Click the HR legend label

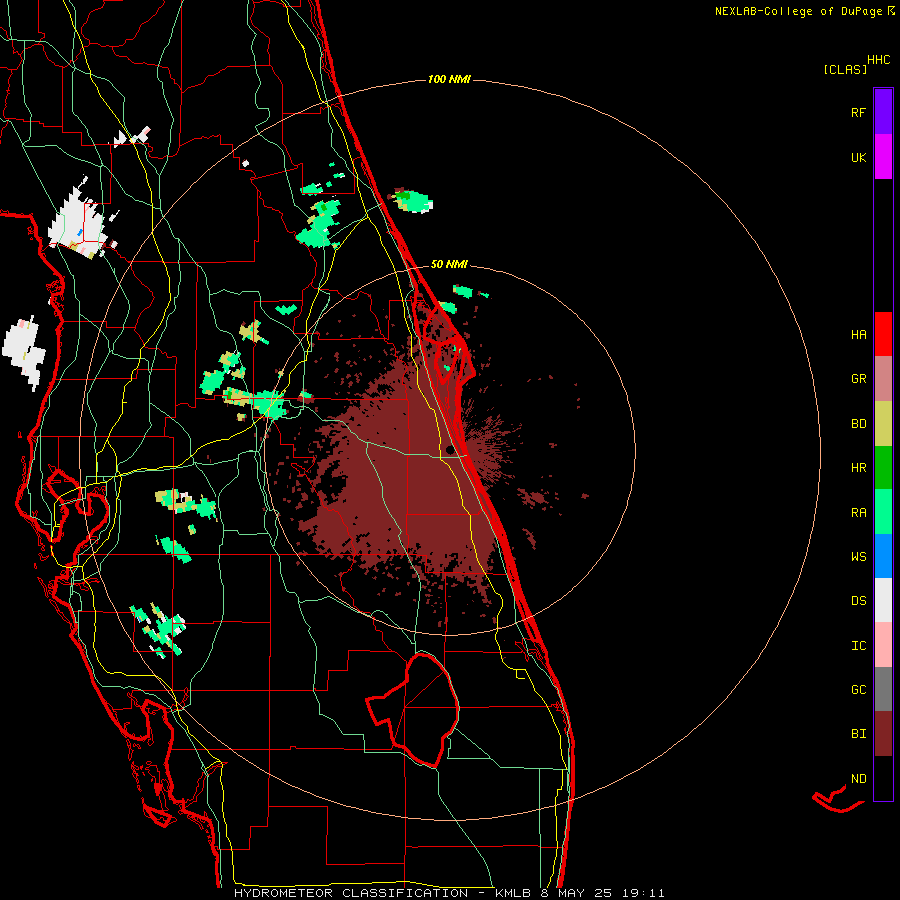coord(858,468)
